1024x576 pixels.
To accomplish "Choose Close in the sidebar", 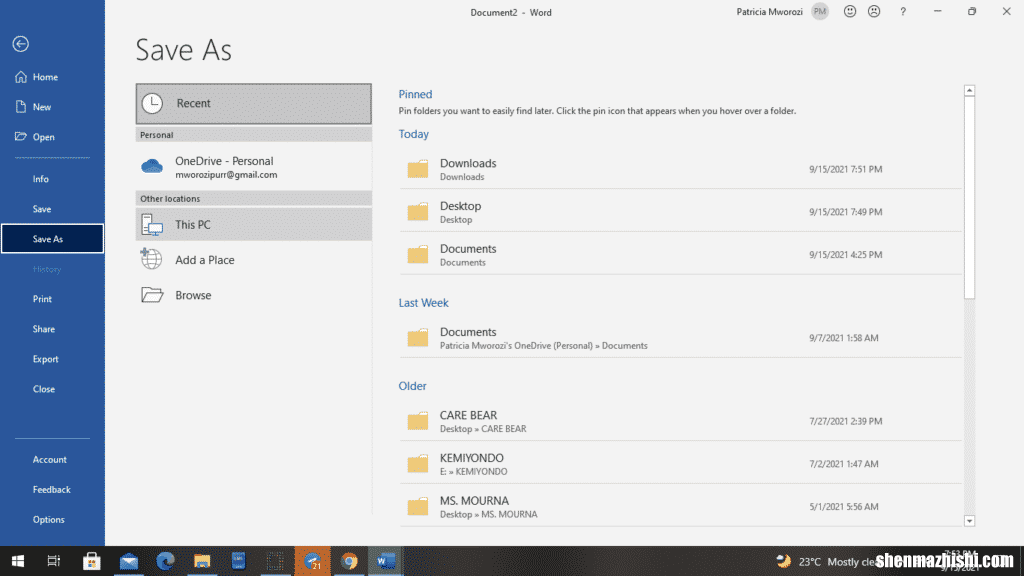I will 52,389.
